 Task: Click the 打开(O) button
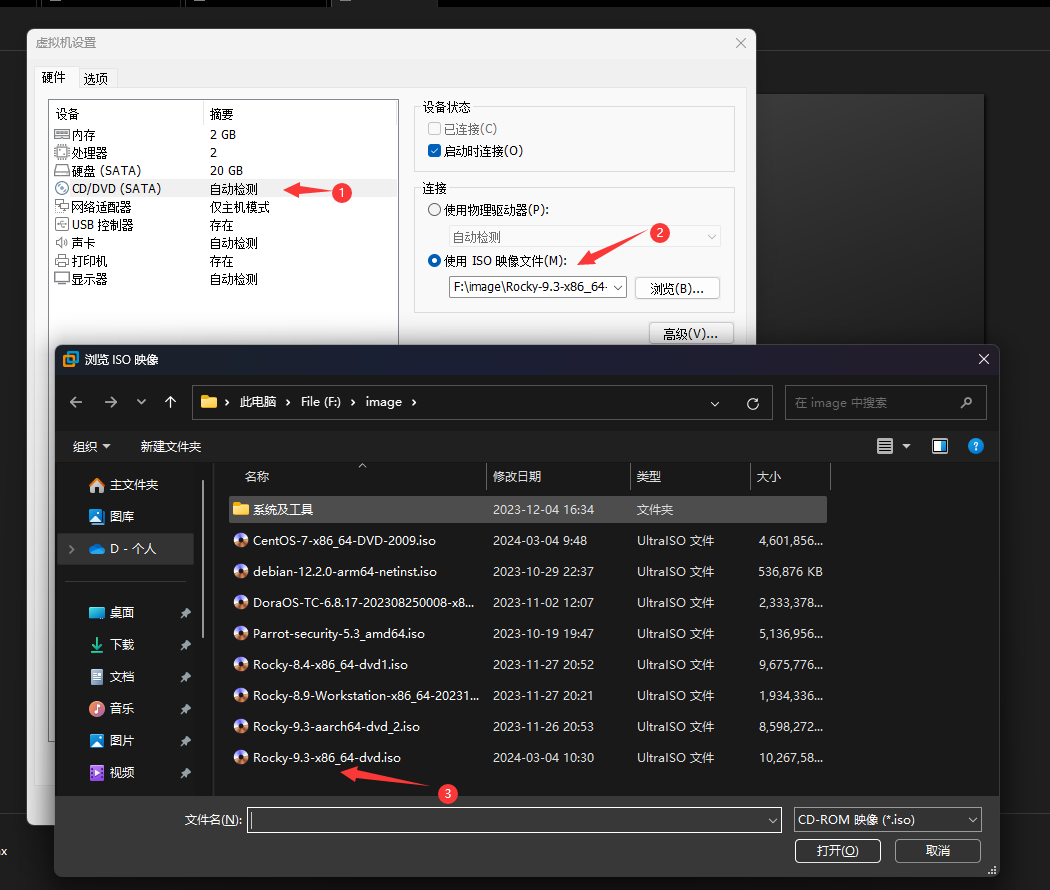click(x=838, y=850)
